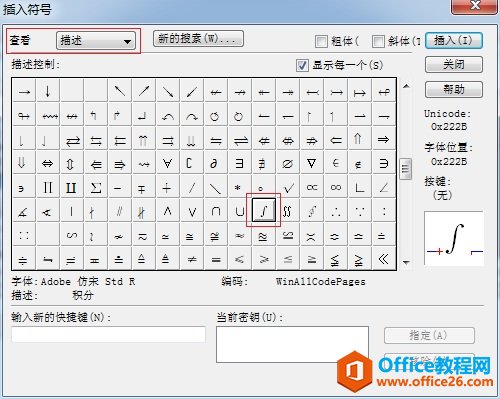Select the minus-plus ∓ symbol
This screenshot has height=399, width=500.
click(x=144, y=187)
